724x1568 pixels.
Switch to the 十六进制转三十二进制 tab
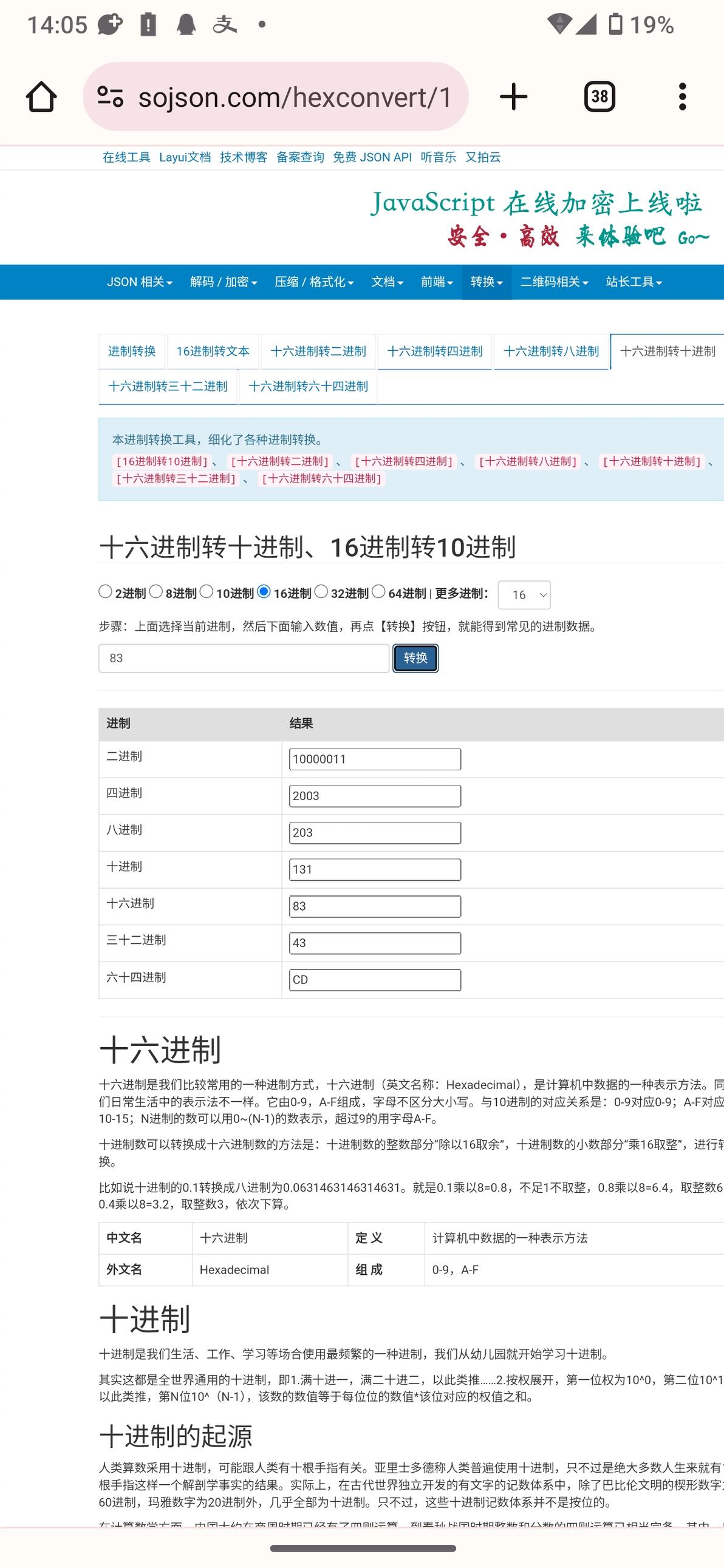point(168,387)
